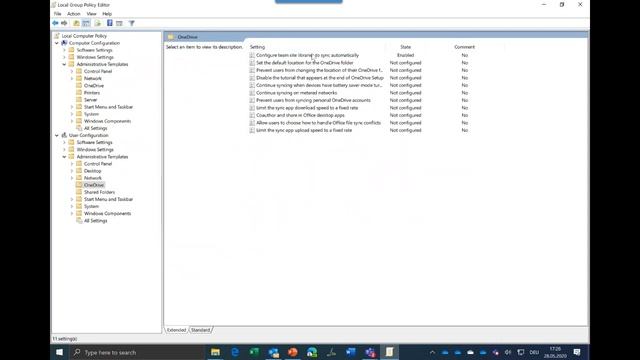Image resolution: width=640 pixels, height=360 pixels.
Task: Select OneDrive under Computer Configuration templates
Action: point(94,86)
